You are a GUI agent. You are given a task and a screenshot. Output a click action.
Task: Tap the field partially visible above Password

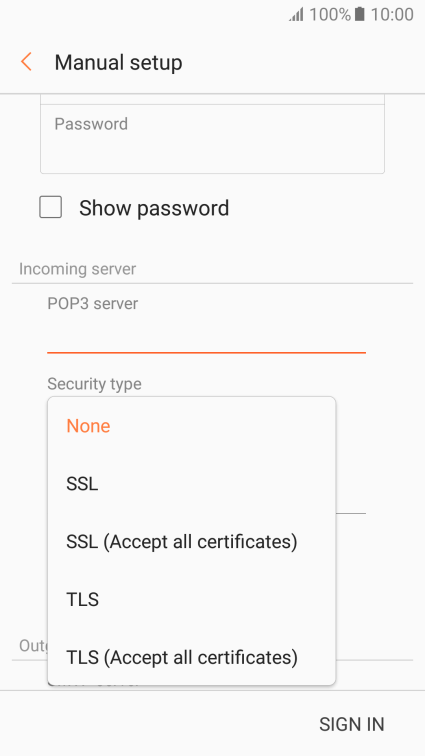click(212, 99)
